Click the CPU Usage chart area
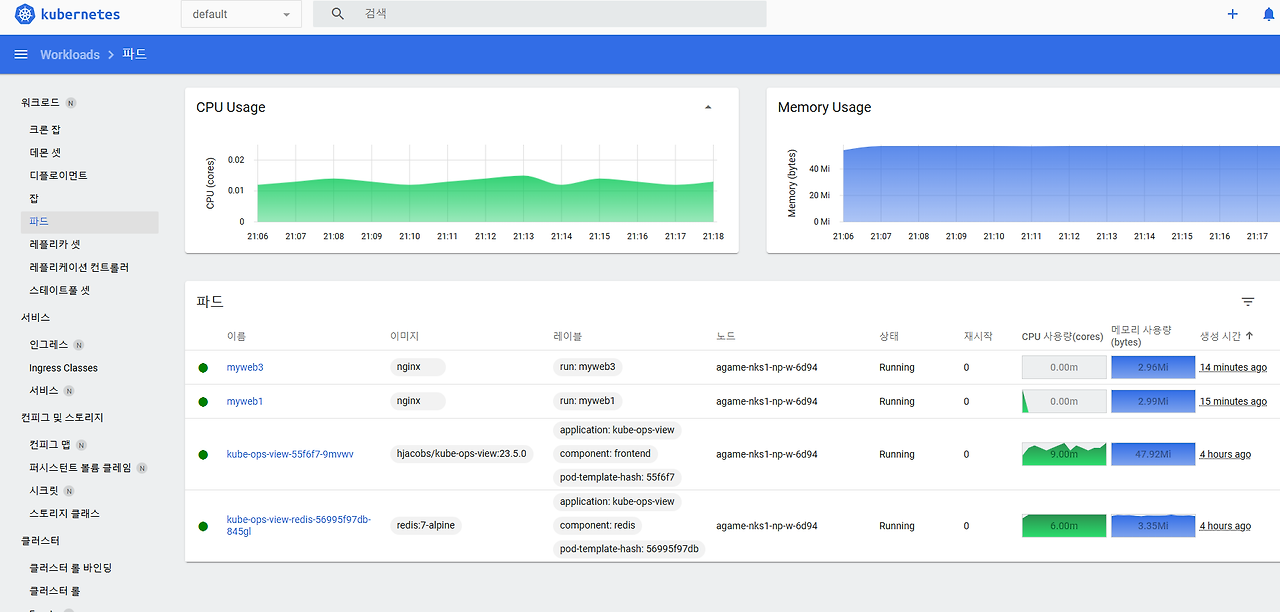 pos(485,184)
